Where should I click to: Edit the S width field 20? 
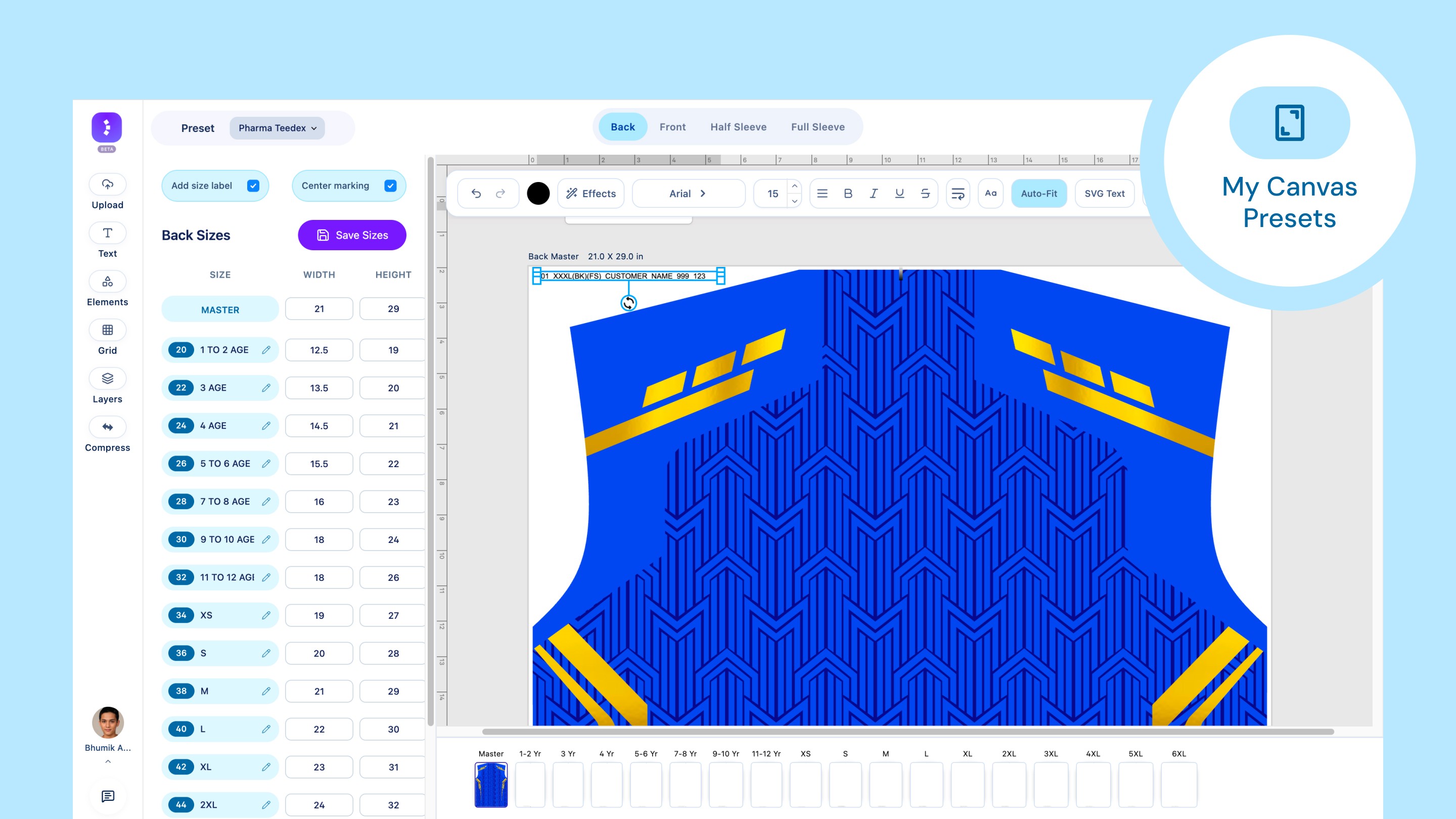pyautogui.click(x=319, y=653)
